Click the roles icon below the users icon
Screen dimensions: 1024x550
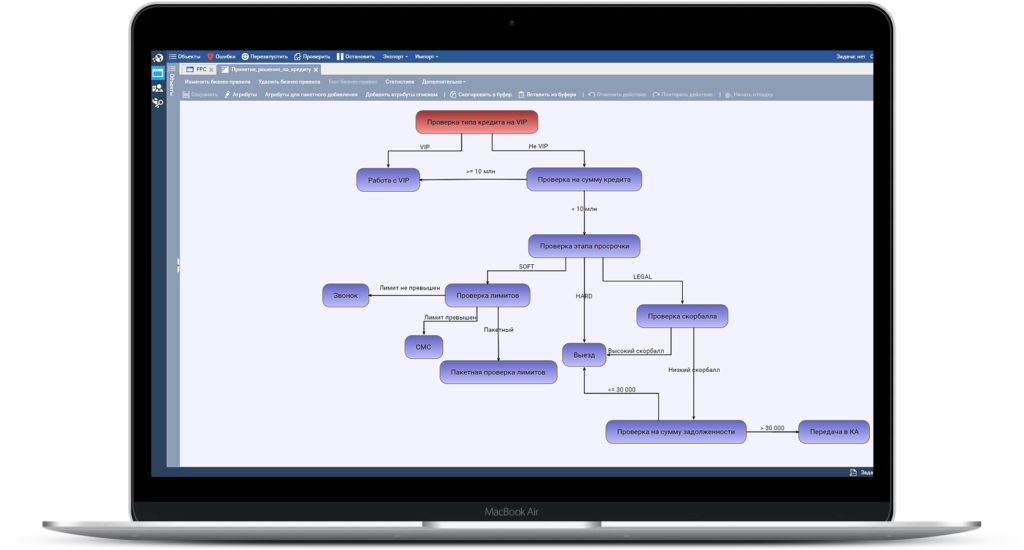[158, 103]
